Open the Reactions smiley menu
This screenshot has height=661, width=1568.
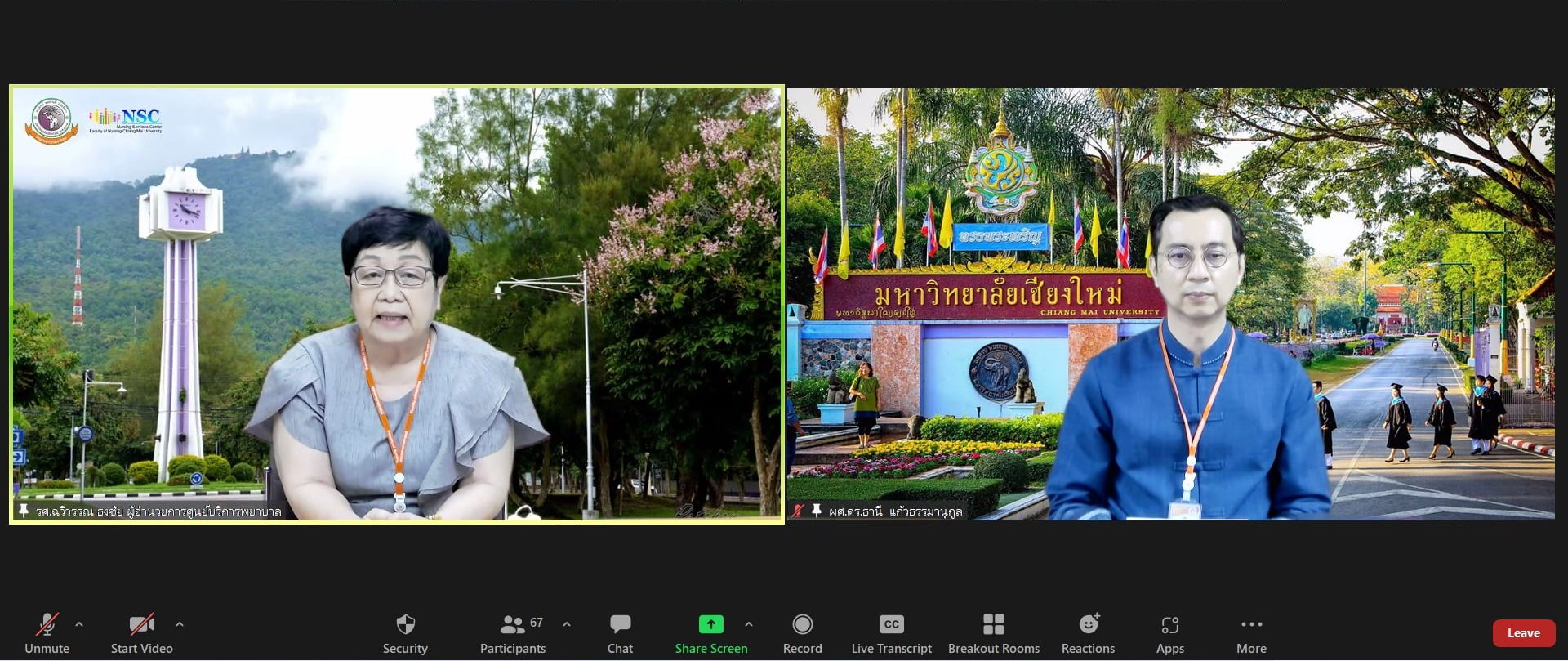pos(1089,633)
